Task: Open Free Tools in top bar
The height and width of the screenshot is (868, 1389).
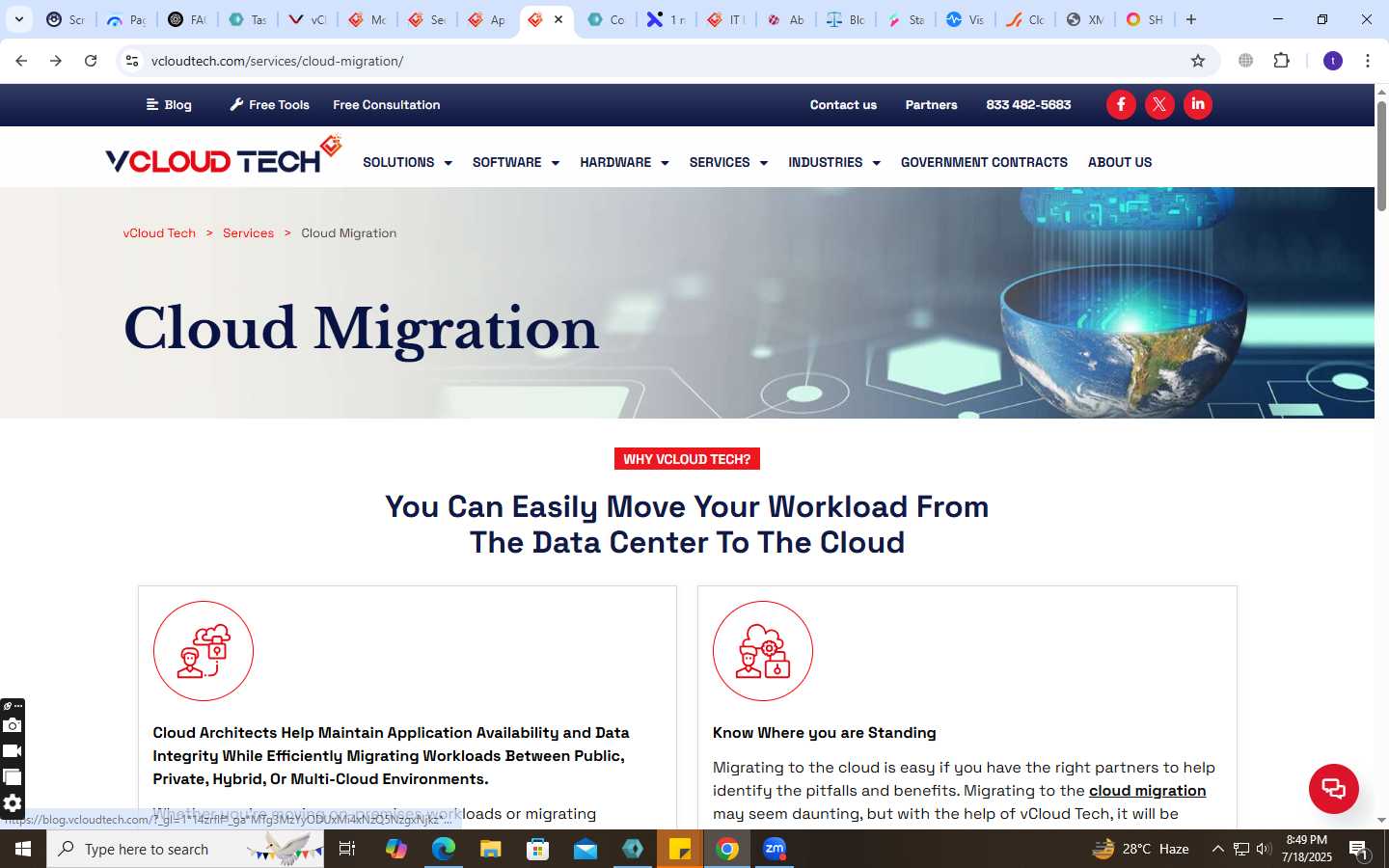Action: pyautogui.click(x=269, y=104)
